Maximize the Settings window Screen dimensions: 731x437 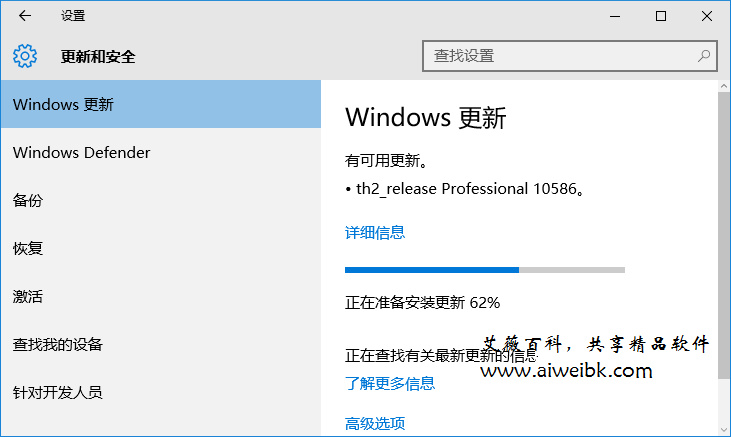(661, 16)
